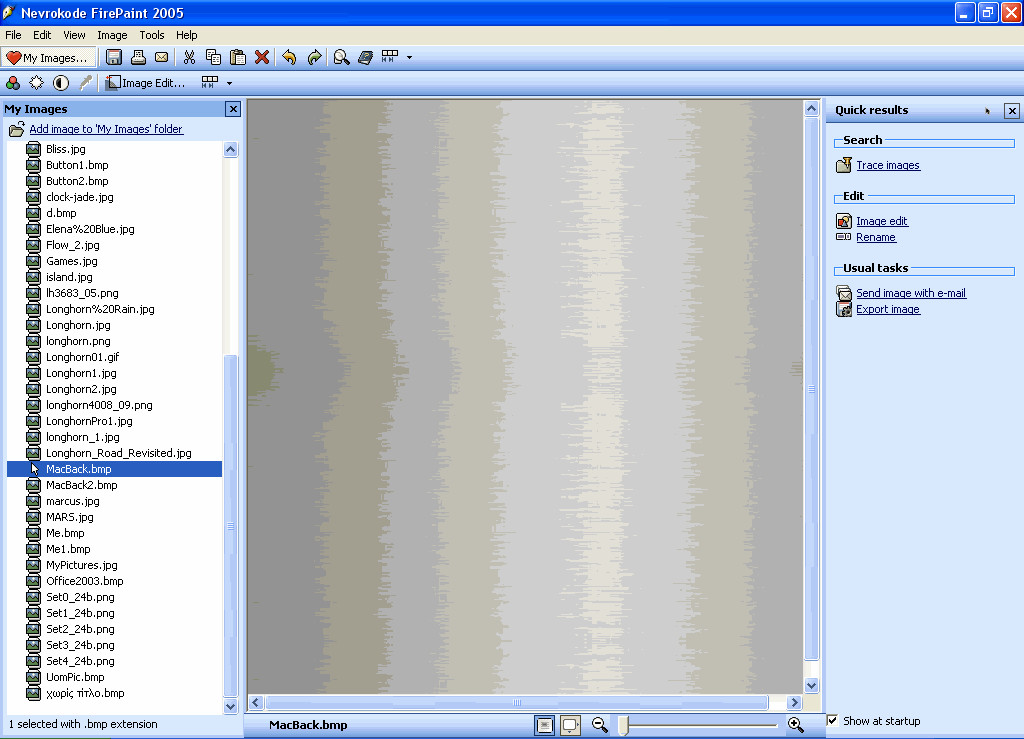Click the Print icon
The image size is (1024, 739).
[x=138, y=57]
